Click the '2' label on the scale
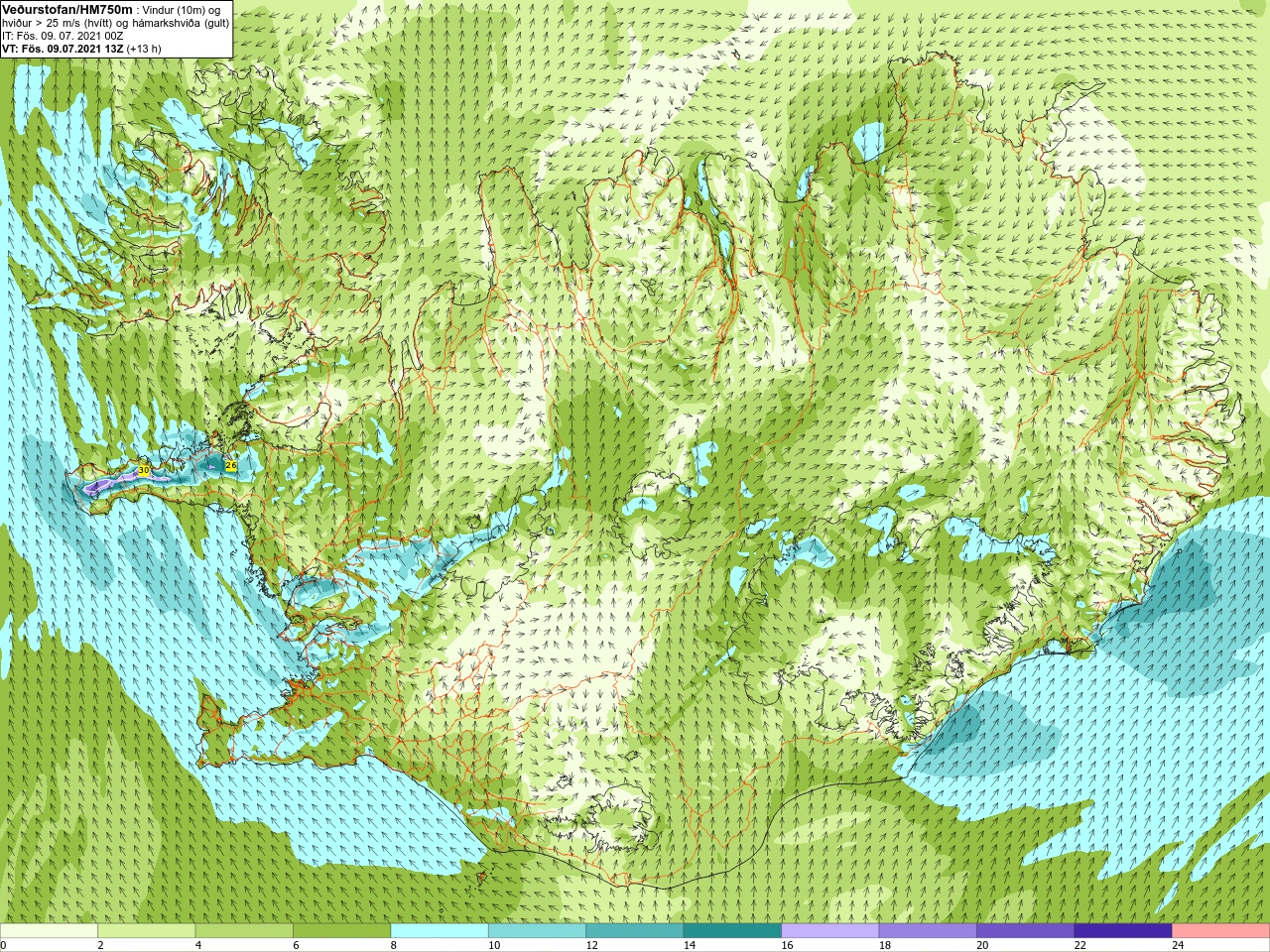Image resolution: width=1270 pixels, height=952 pixels. click(x=100, y=945)
